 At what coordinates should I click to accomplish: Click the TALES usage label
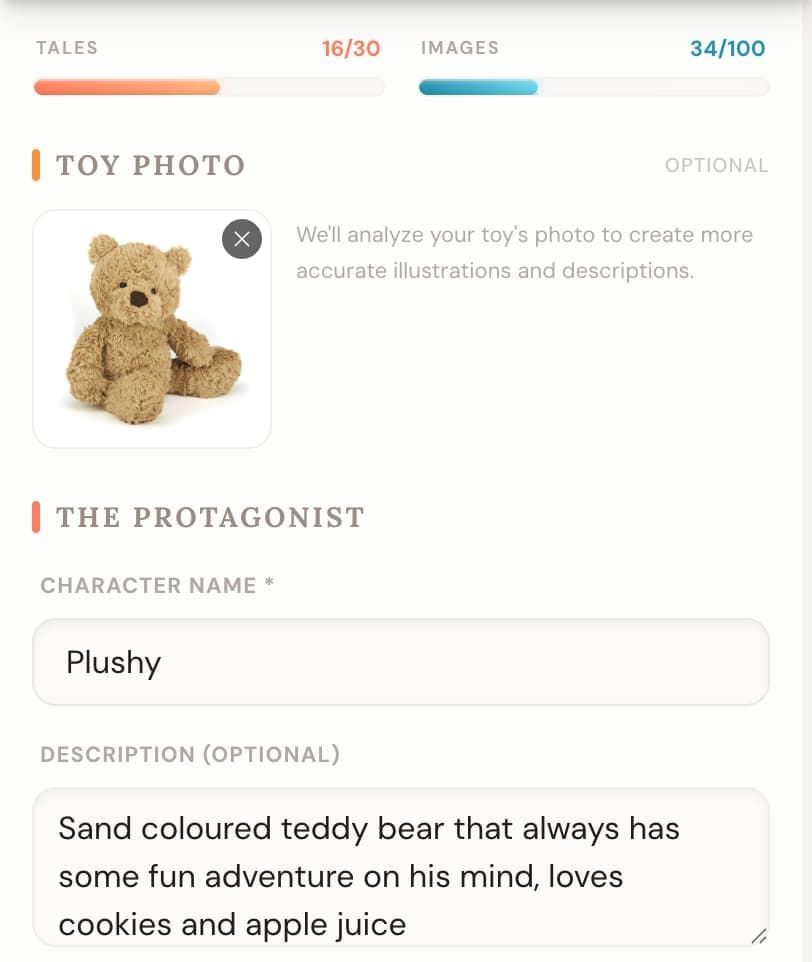coord(67,48)
